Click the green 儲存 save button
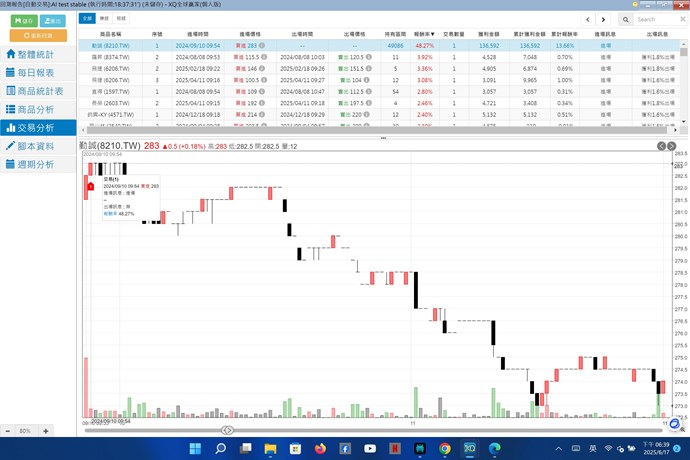Viewport: 690px width, 460px height. tap(22, 20)
